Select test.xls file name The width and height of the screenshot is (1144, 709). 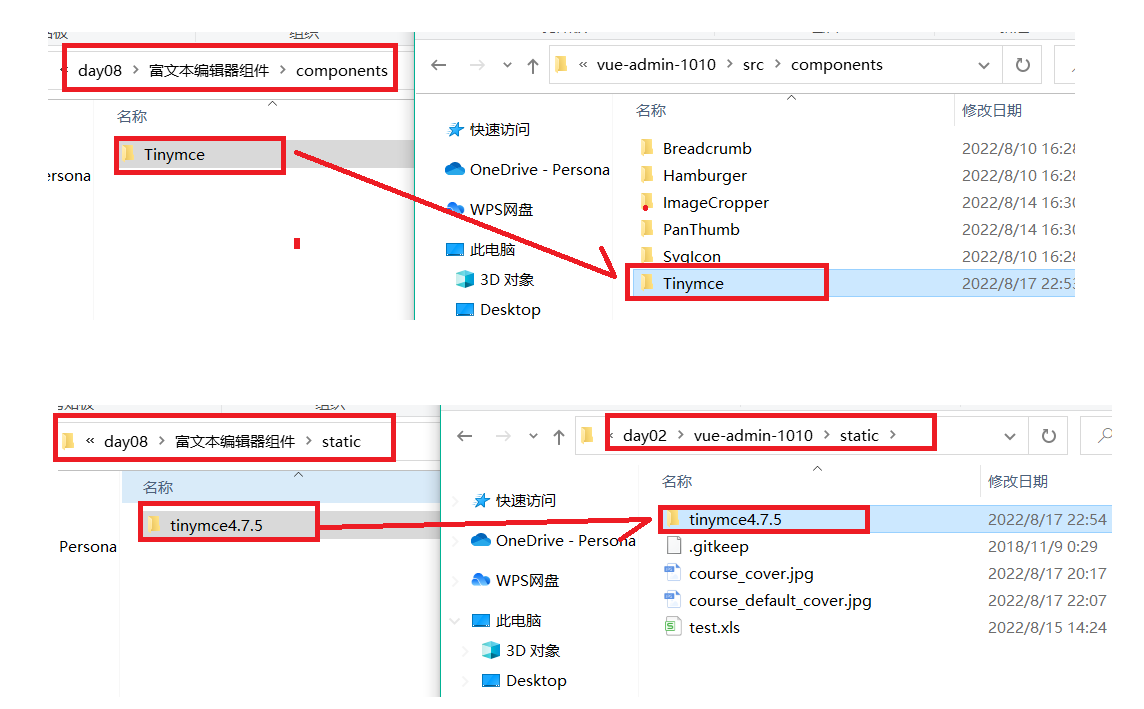click(714, 627)
